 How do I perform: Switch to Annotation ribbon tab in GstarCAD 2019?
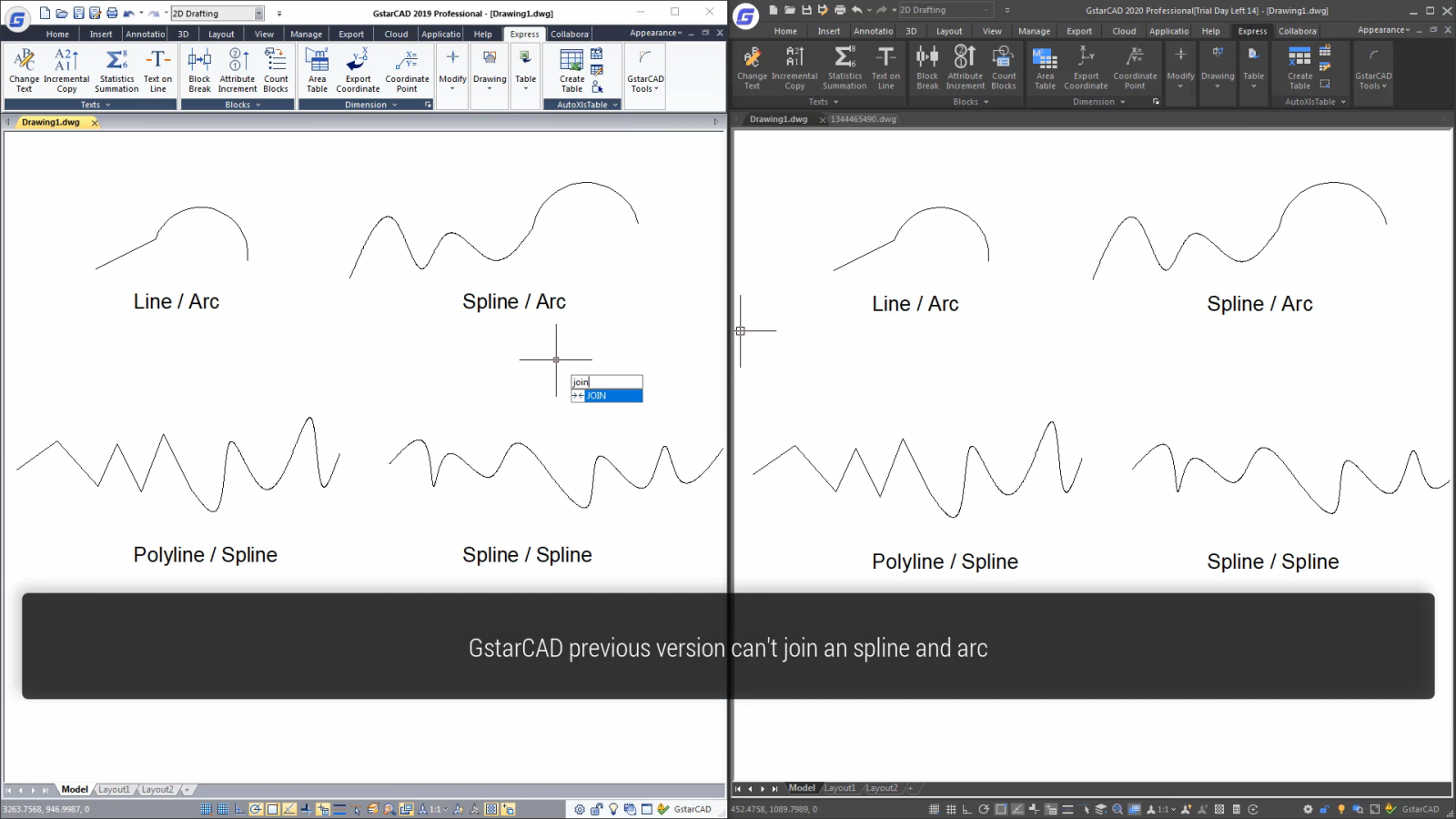tap(146, 35)
